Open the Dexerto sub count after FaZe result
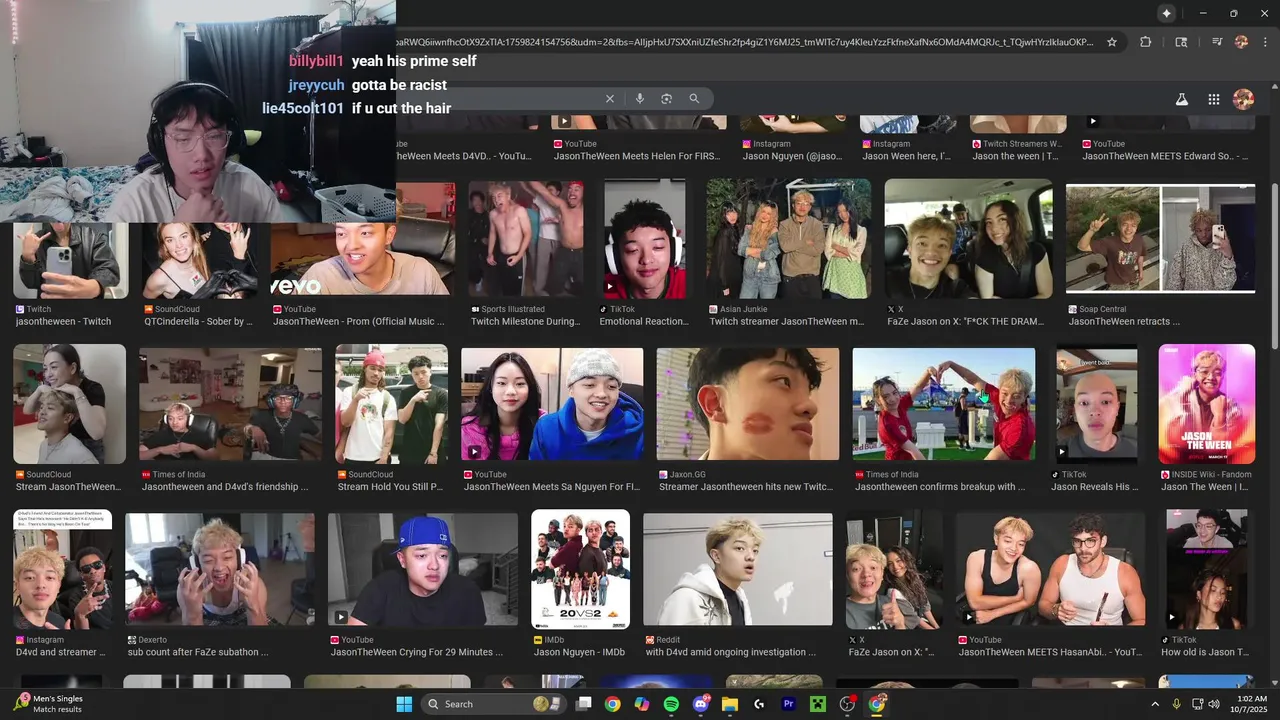1280x720 pixels. (220, 570)
